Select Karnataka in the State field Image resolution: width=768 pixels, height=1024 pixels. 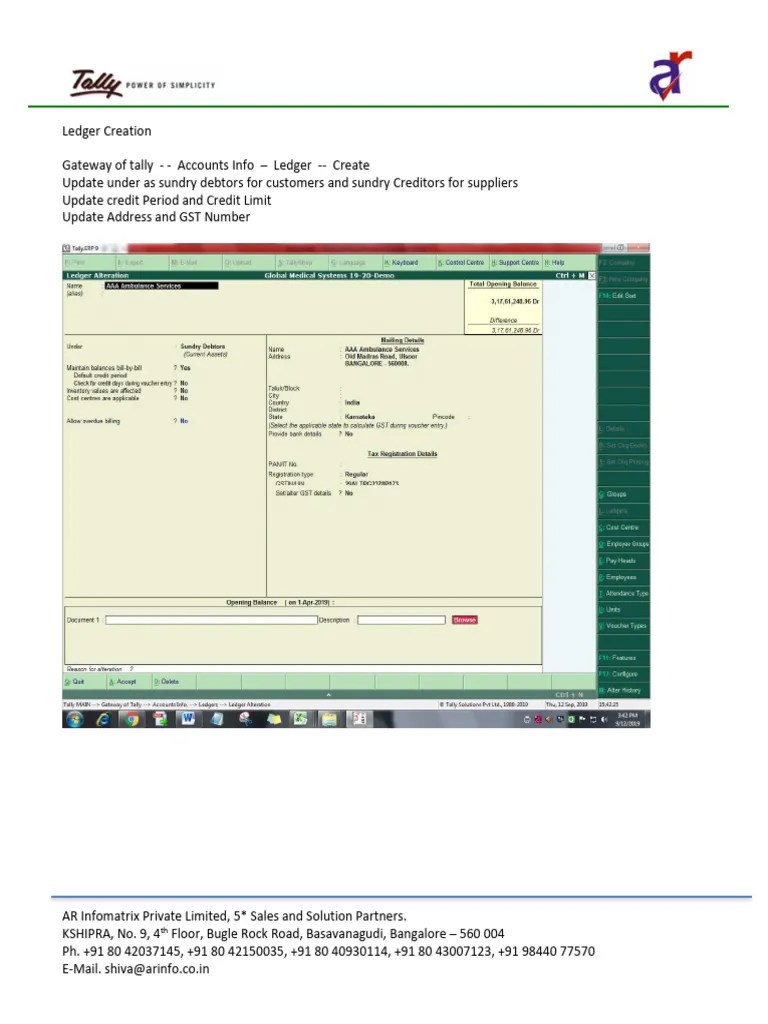coord(360,417)
